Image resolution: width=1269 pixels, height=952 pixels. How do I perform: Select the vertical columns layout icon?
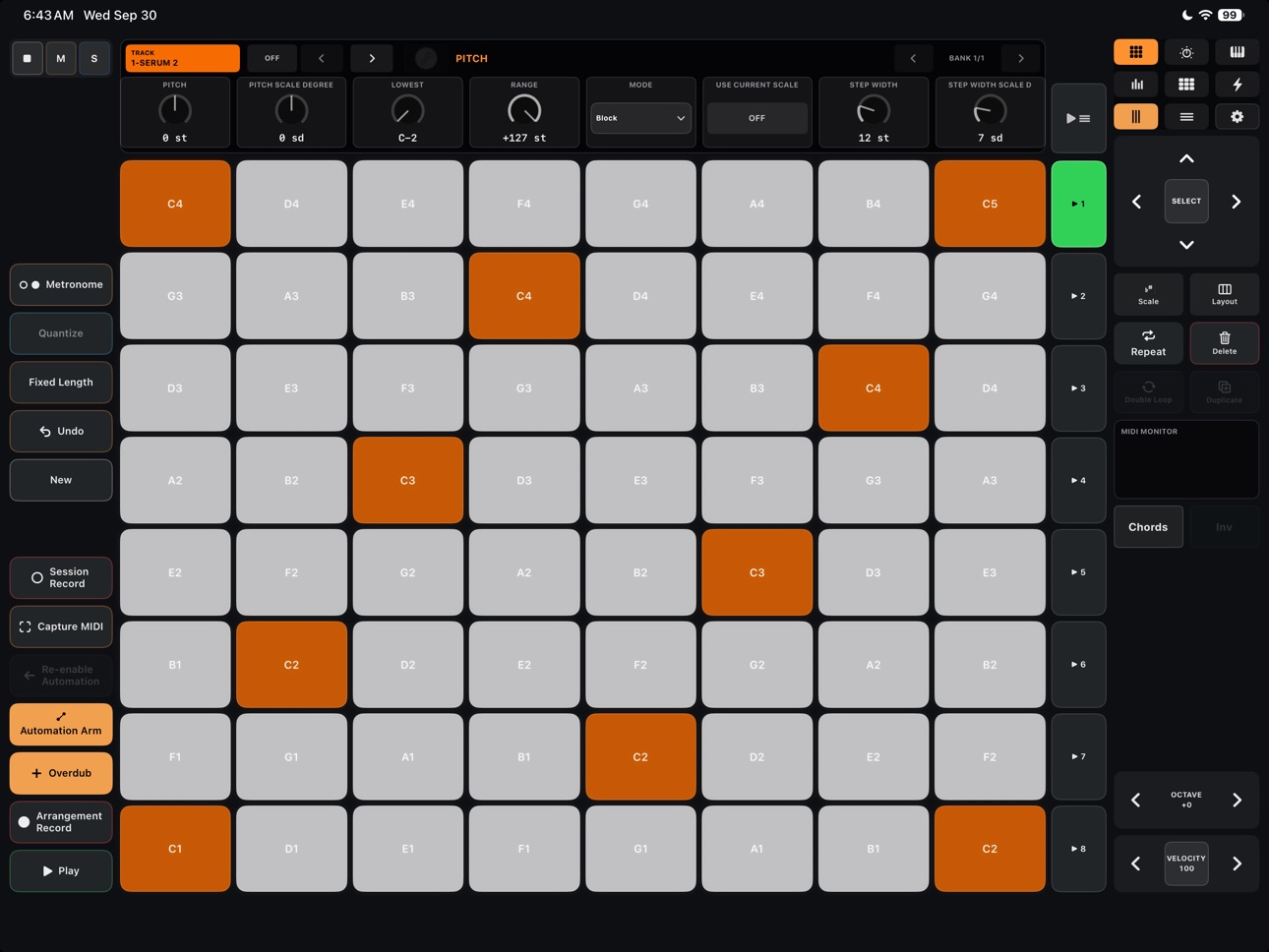1135,117
